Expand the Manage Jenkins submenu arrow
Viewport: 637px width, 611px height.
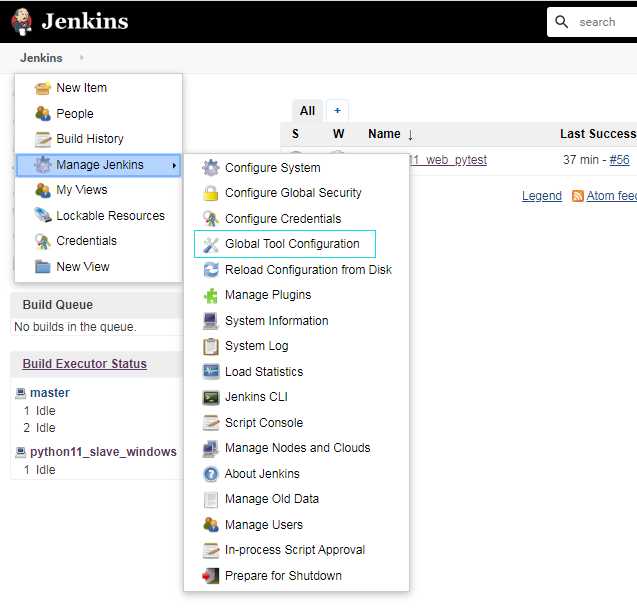tap(174, 165)
